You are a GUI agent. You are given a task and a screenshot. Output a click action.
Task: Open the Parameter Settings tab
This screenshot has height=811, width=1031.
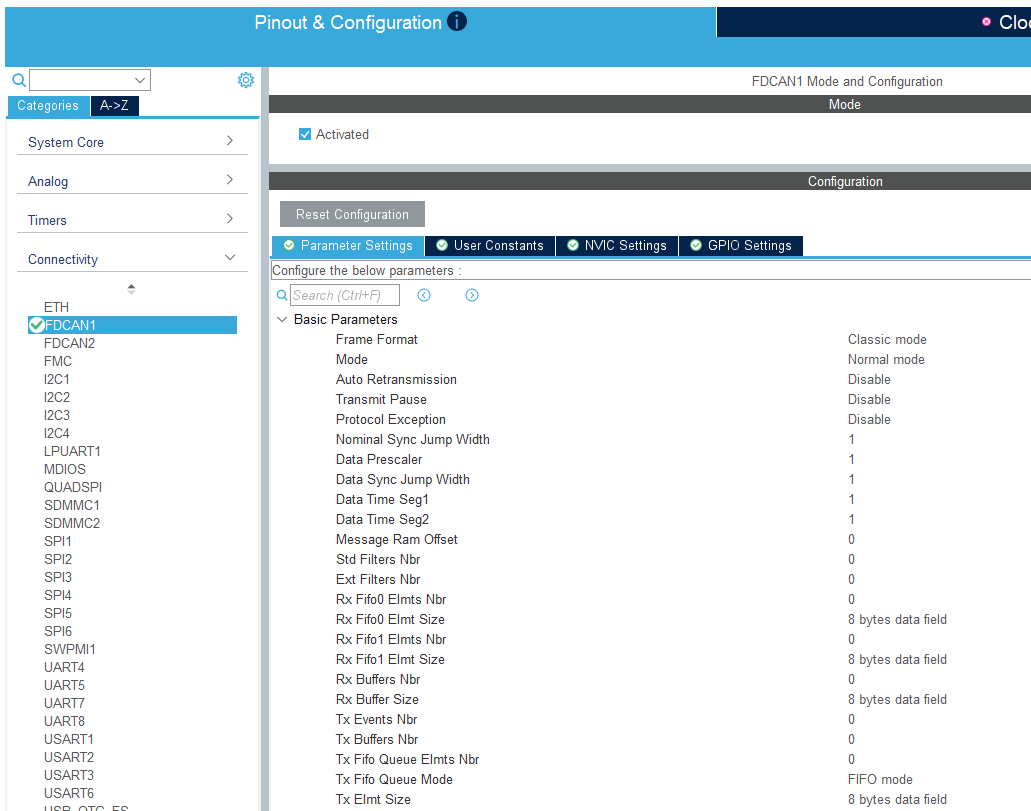pos(348,246)
